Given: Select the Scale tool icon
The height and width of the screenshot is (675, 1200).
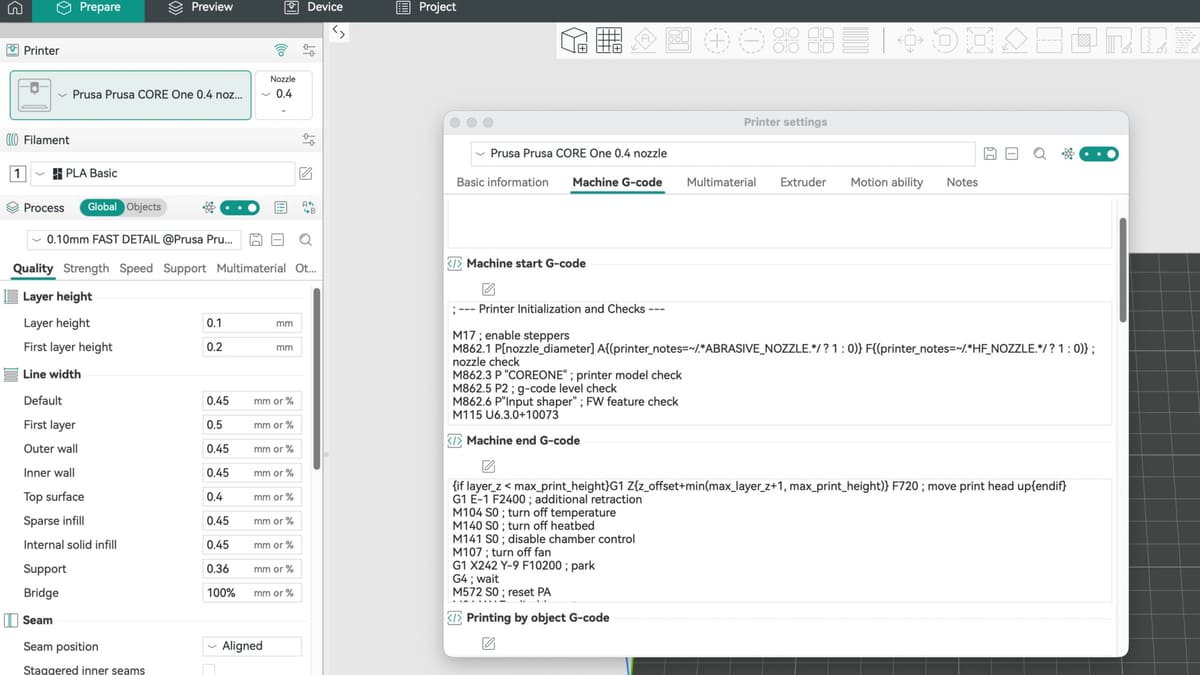Looking at the screenshot, I should click(x=980, y=41).
